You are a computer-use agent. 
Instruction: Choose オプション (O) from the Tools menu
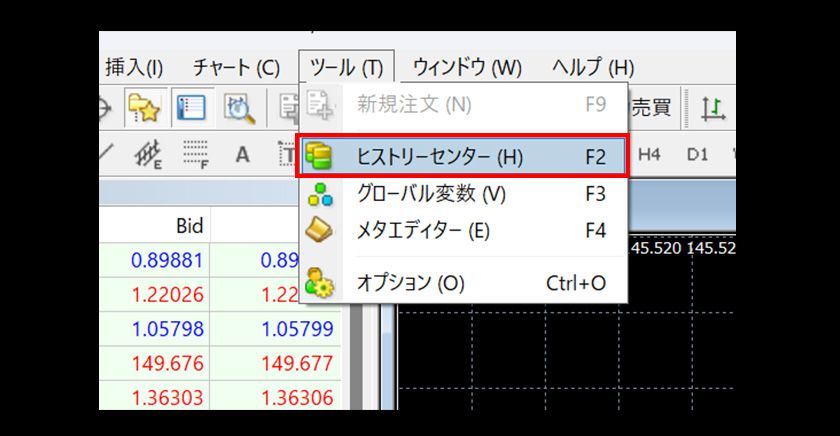tap(410, 283)
